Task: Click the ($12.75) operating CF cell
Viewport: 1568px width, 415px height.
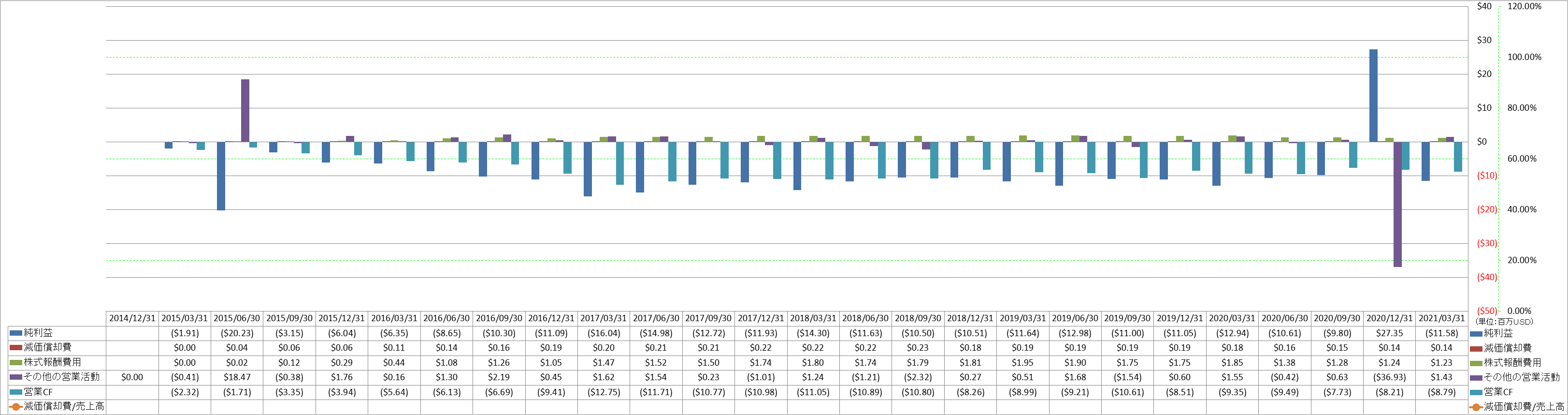Action: [x=603, y=392]
